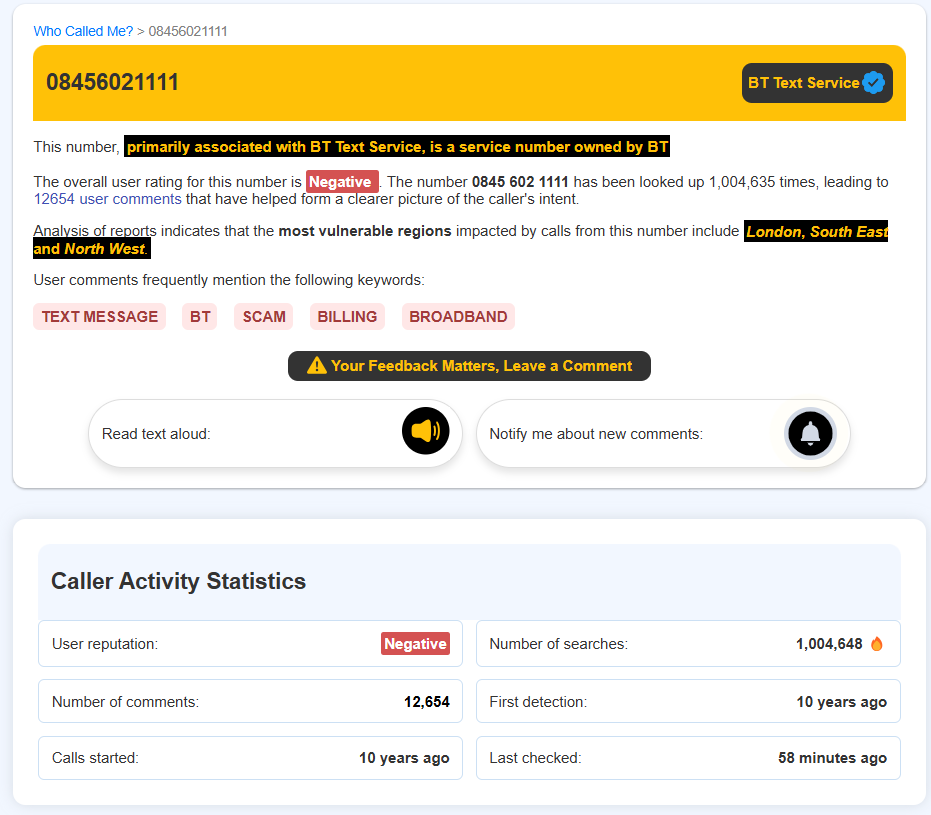Click the Read text aloud label
The height and width of the screenshot is (815, 931).
coord(156,434)
